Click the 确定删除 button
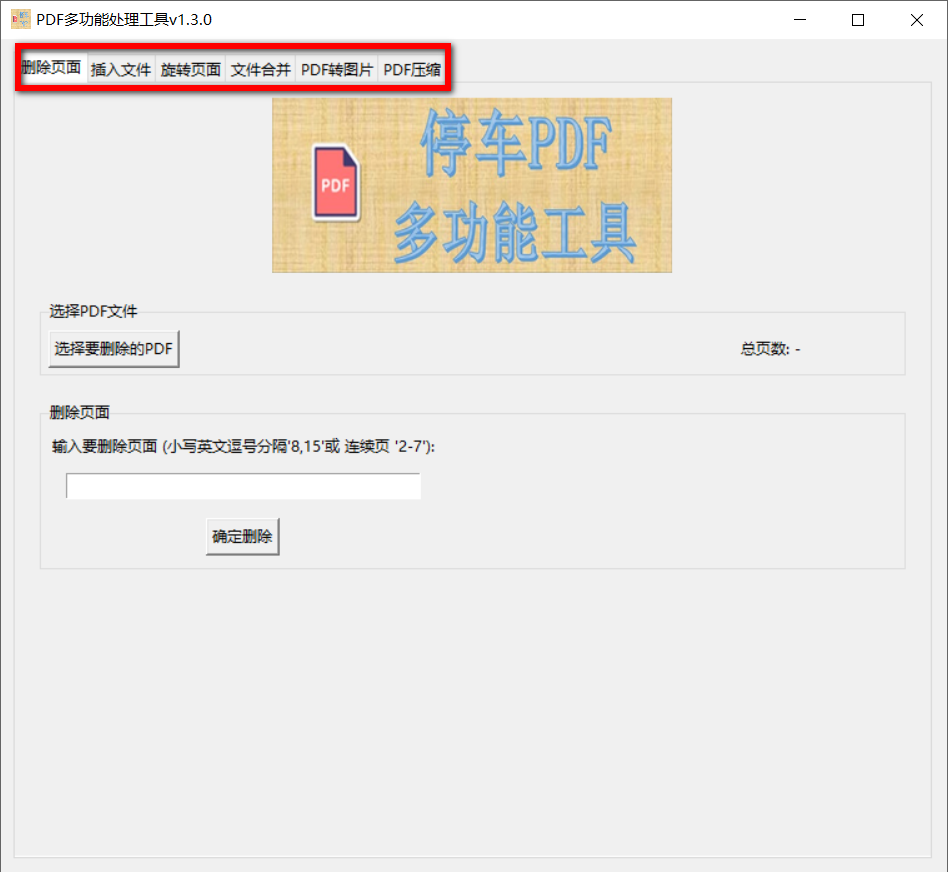Screen dimensions: 948x872 241,536
